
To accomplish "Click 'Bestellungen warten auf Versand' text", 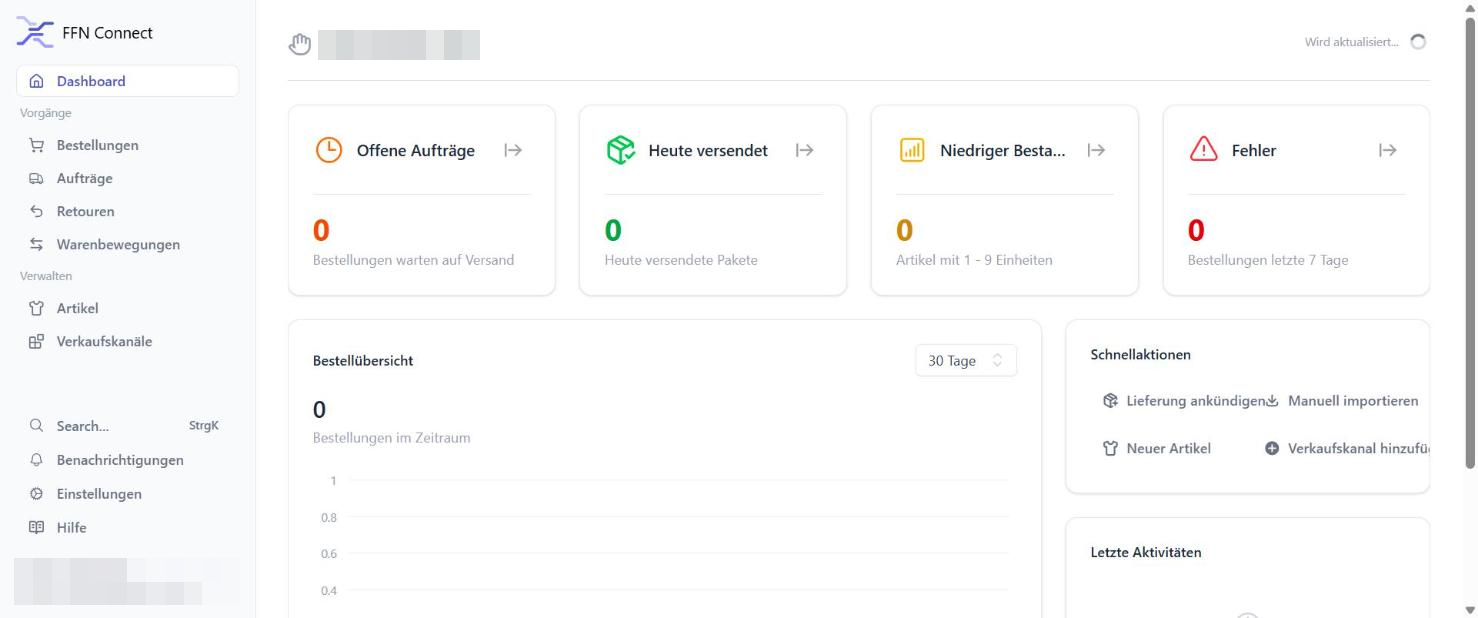I will coord(413,260).
